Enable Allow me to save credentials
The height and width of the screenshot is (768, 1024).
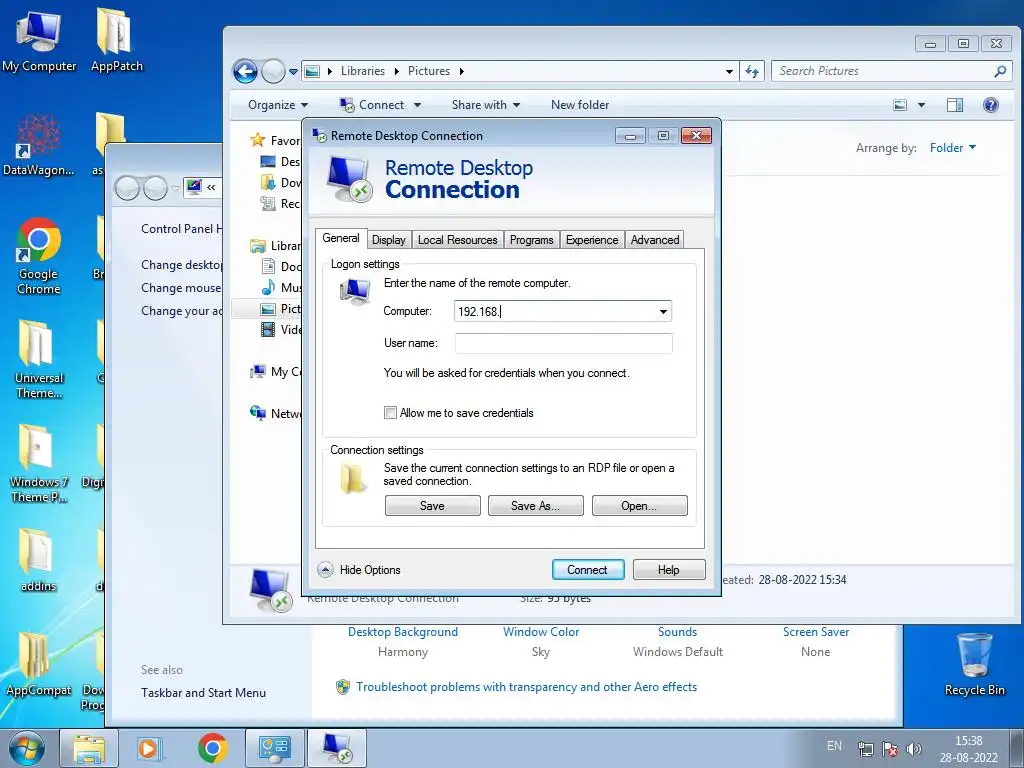click(x=391, y=413)
